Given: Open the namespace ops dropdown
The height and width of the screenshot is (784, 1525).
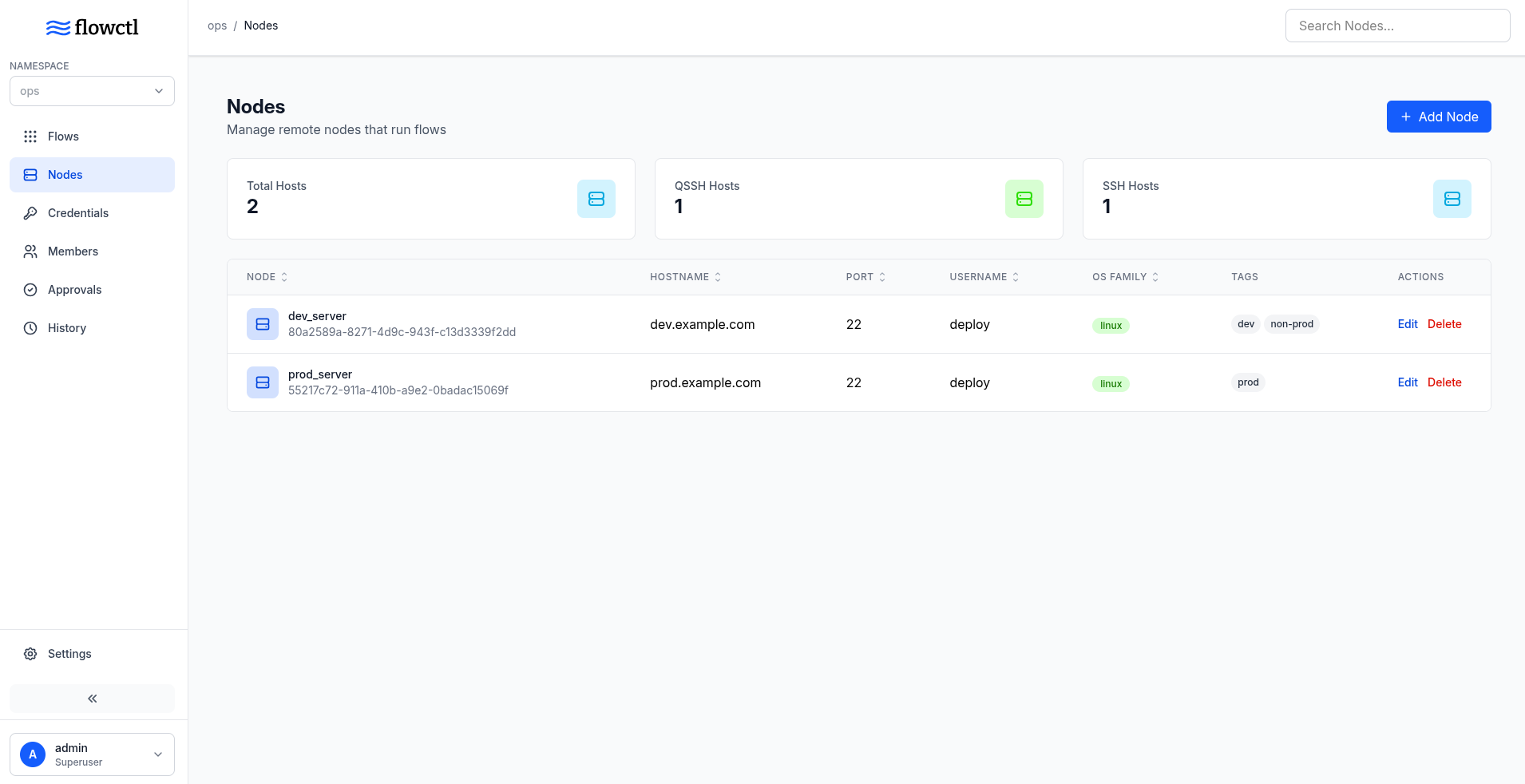Looking at the screenshot, I should tap(92, 91).
